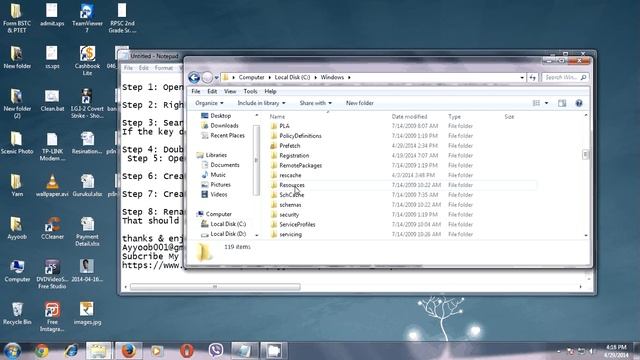Select the rescache folder
This screenshot has height=360, width=640.
[x=290, y=175]
